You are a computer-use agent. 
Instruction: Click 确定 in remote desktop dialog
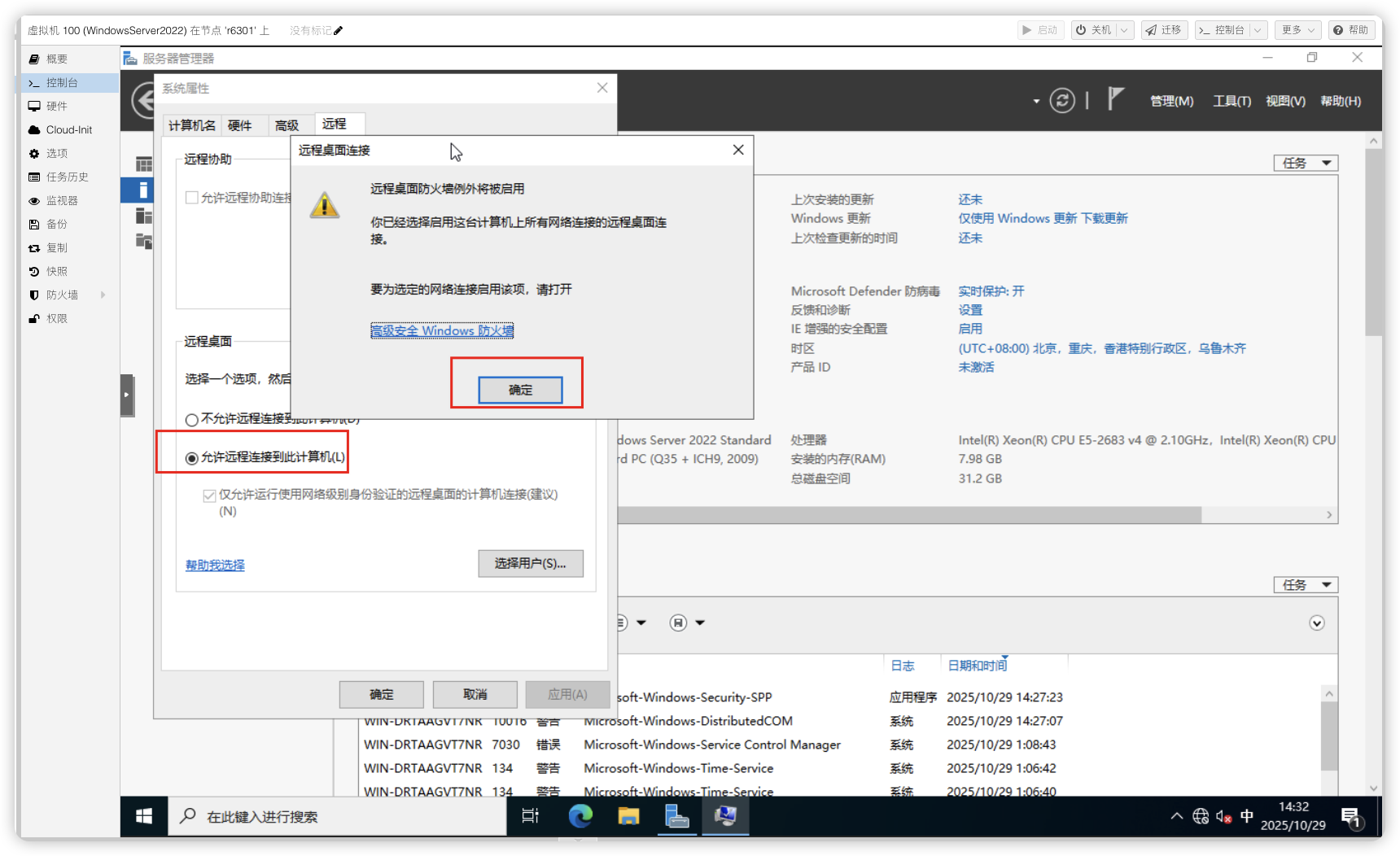click(x=520, y=391)
